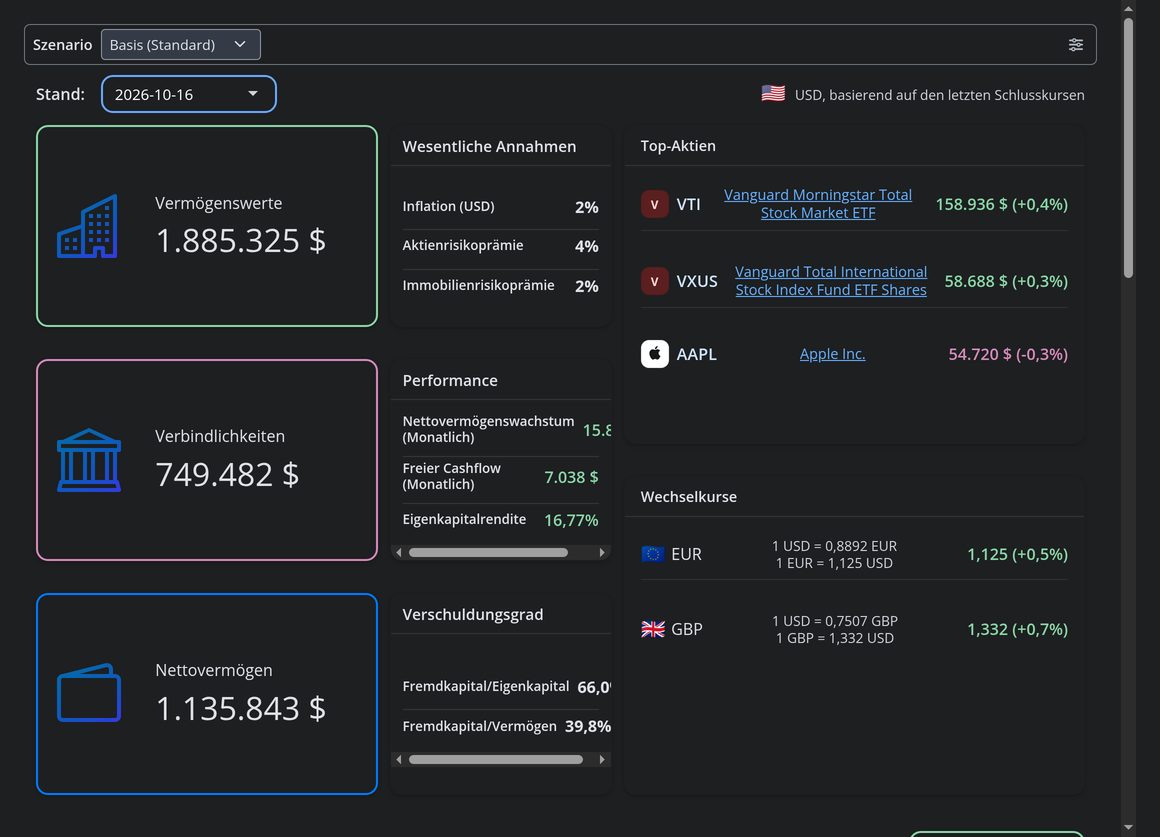Click the AAPL ticker symbol
The height and width of the screenshot is (837, 1160).
696,354
